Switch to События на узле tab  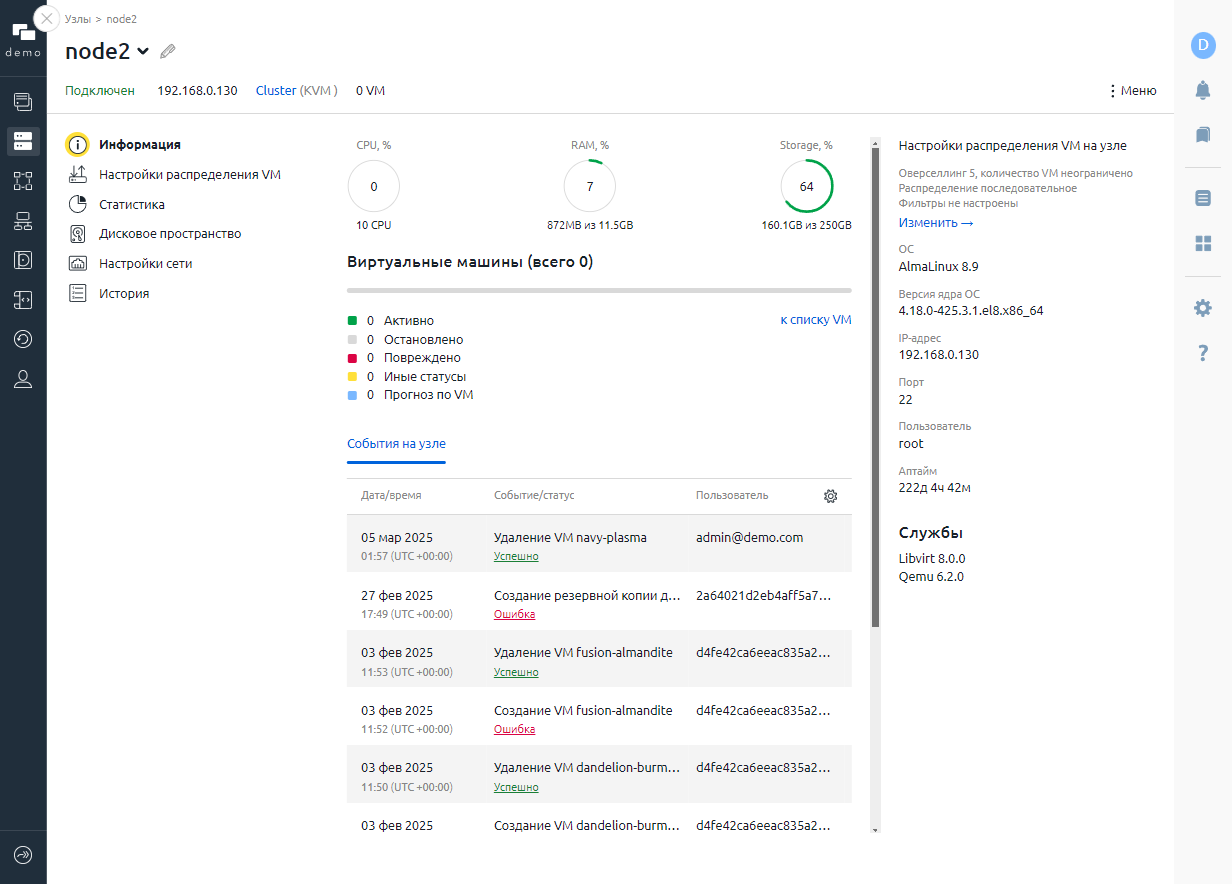pos(396,444)
